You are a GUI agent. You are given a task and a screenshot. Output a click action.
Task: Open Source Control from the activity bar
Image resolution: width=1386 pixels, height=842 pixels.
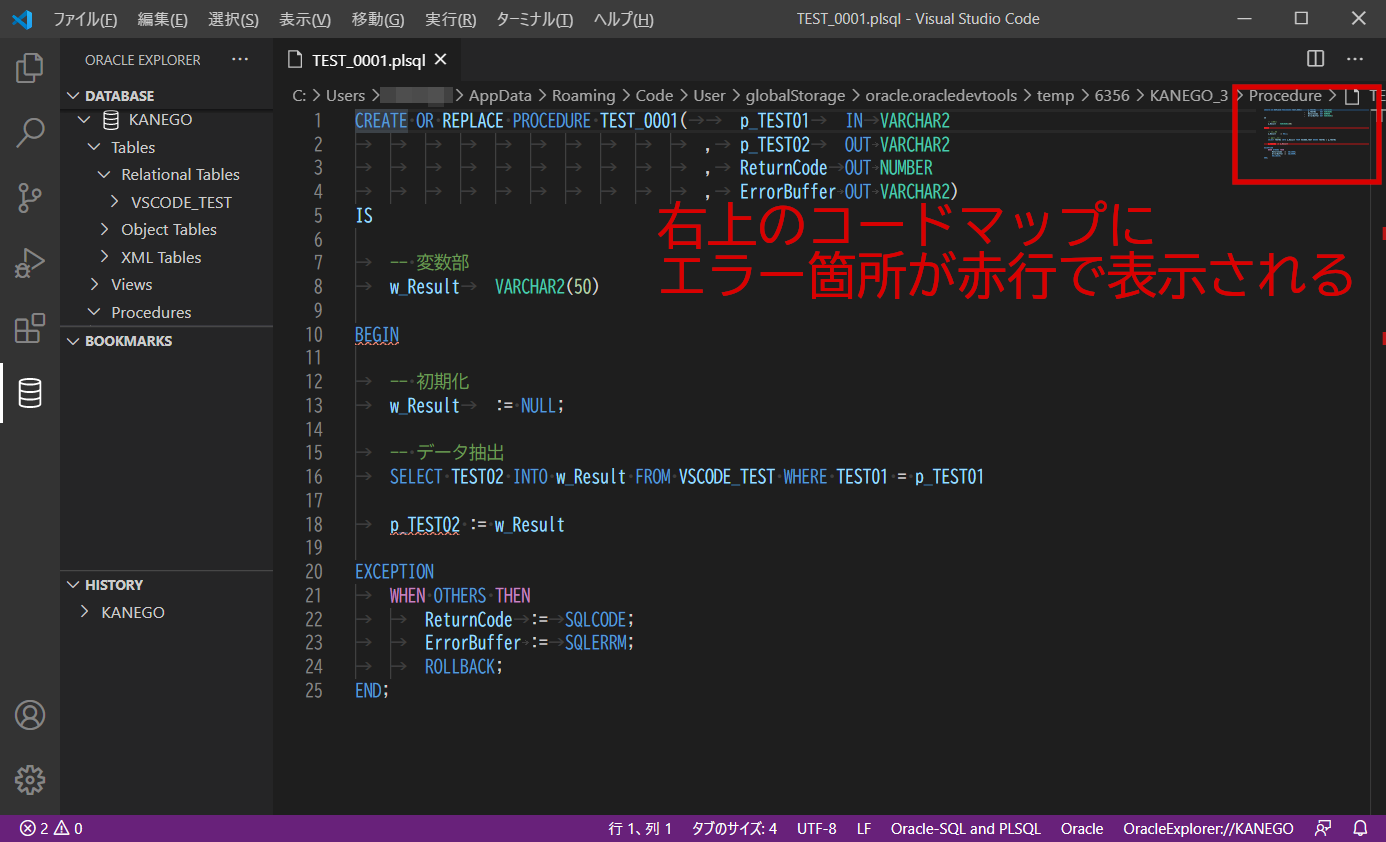29,198
